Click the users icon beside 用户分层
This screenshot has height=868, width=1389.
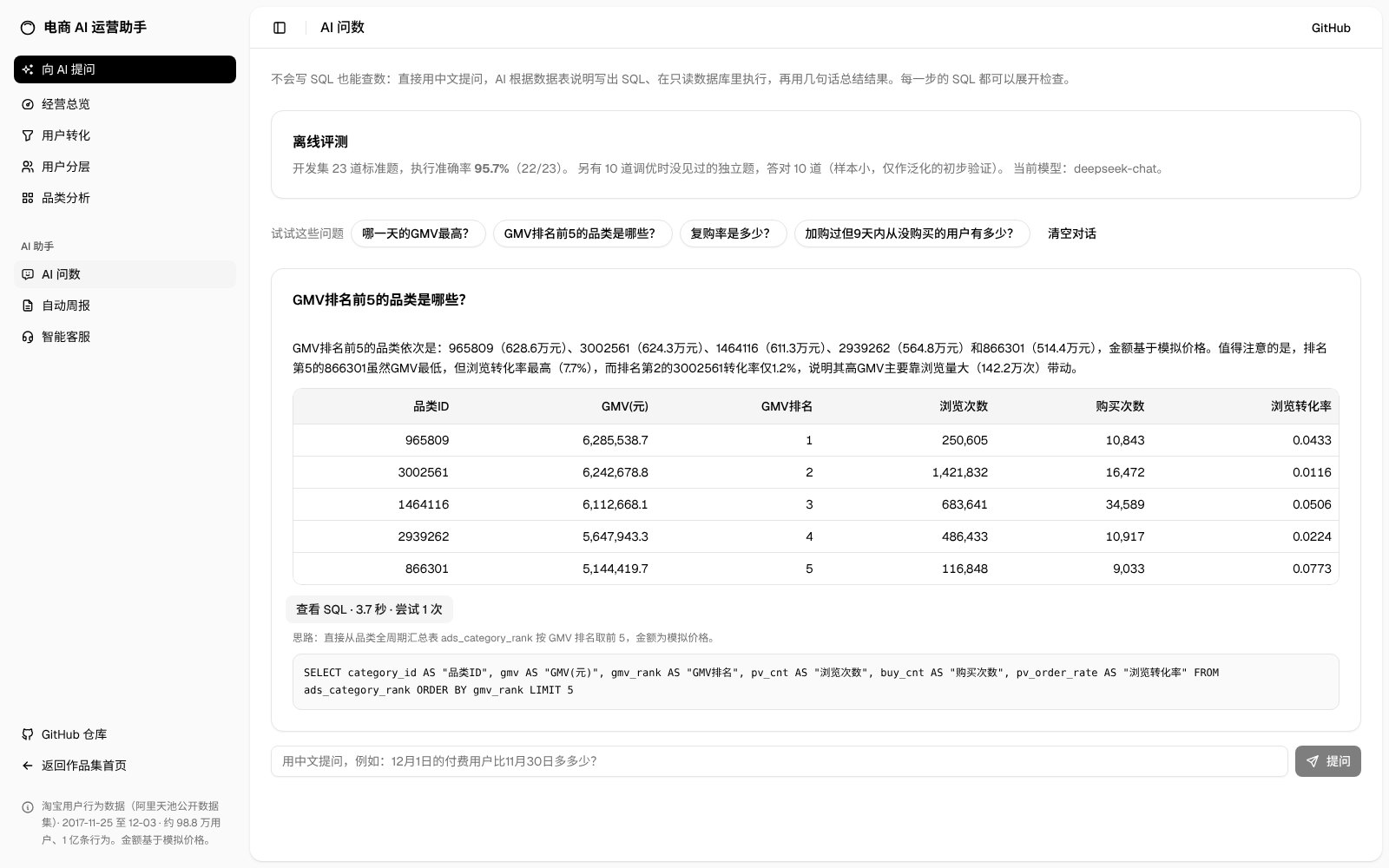point(28,167)
